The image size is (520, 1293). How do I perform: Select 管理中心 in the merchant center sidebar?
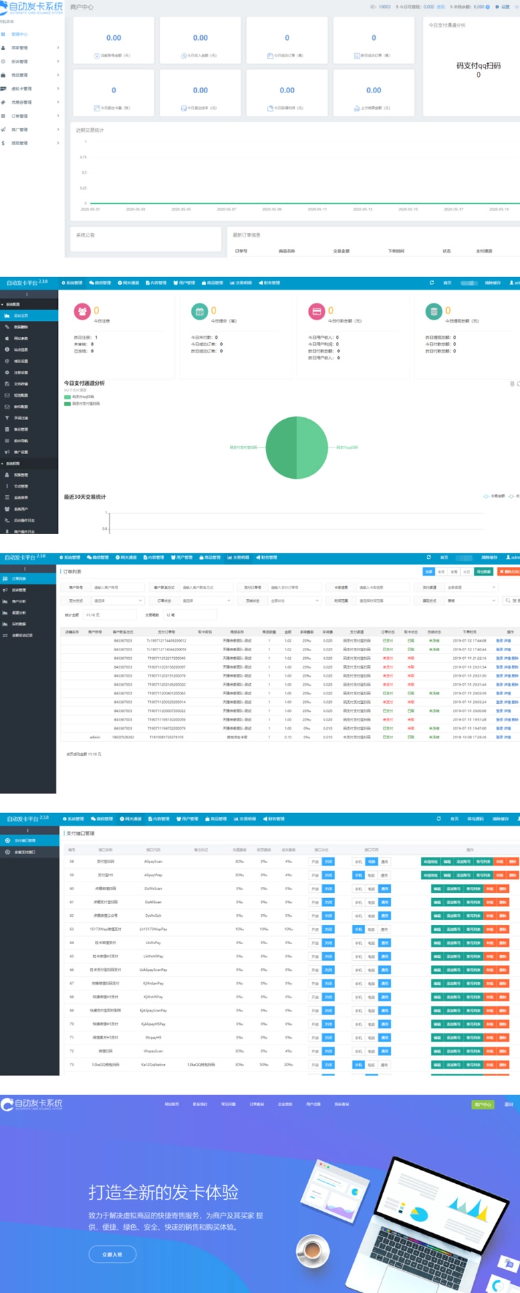point(31,33)
